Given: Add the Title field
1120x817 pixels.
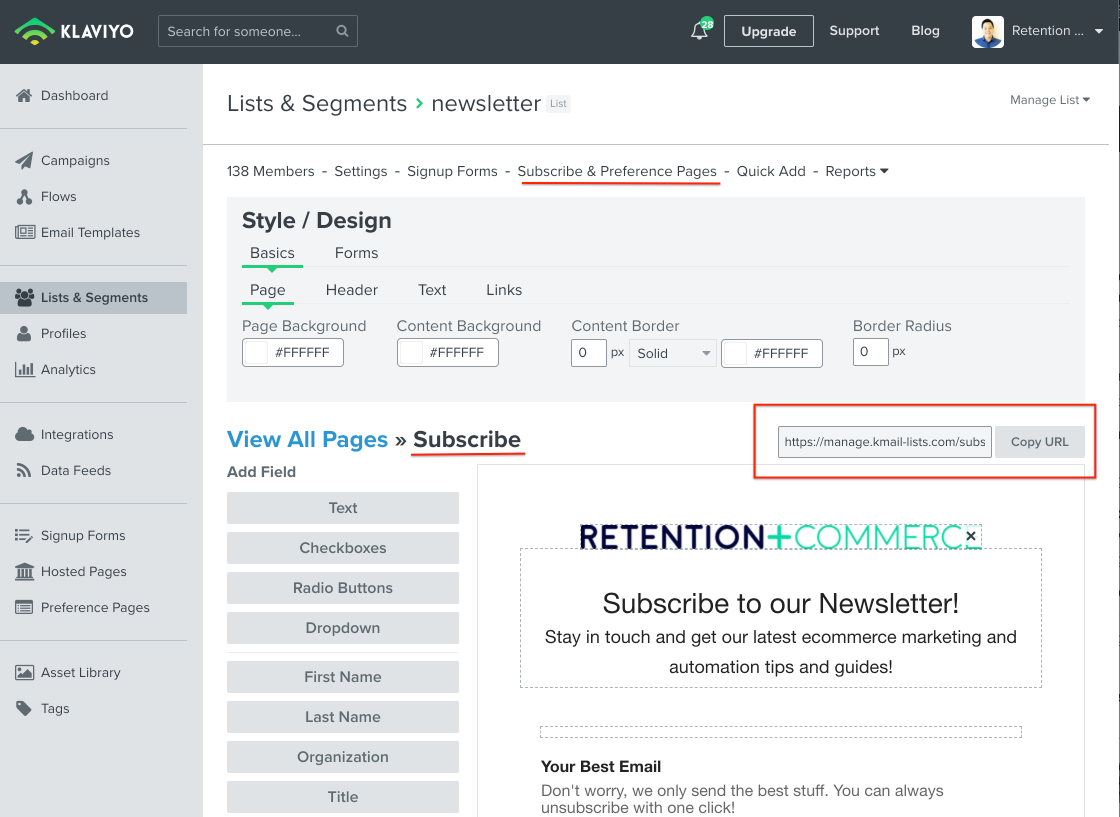Looking at the screenshot, I should click(x=343, y=797).
